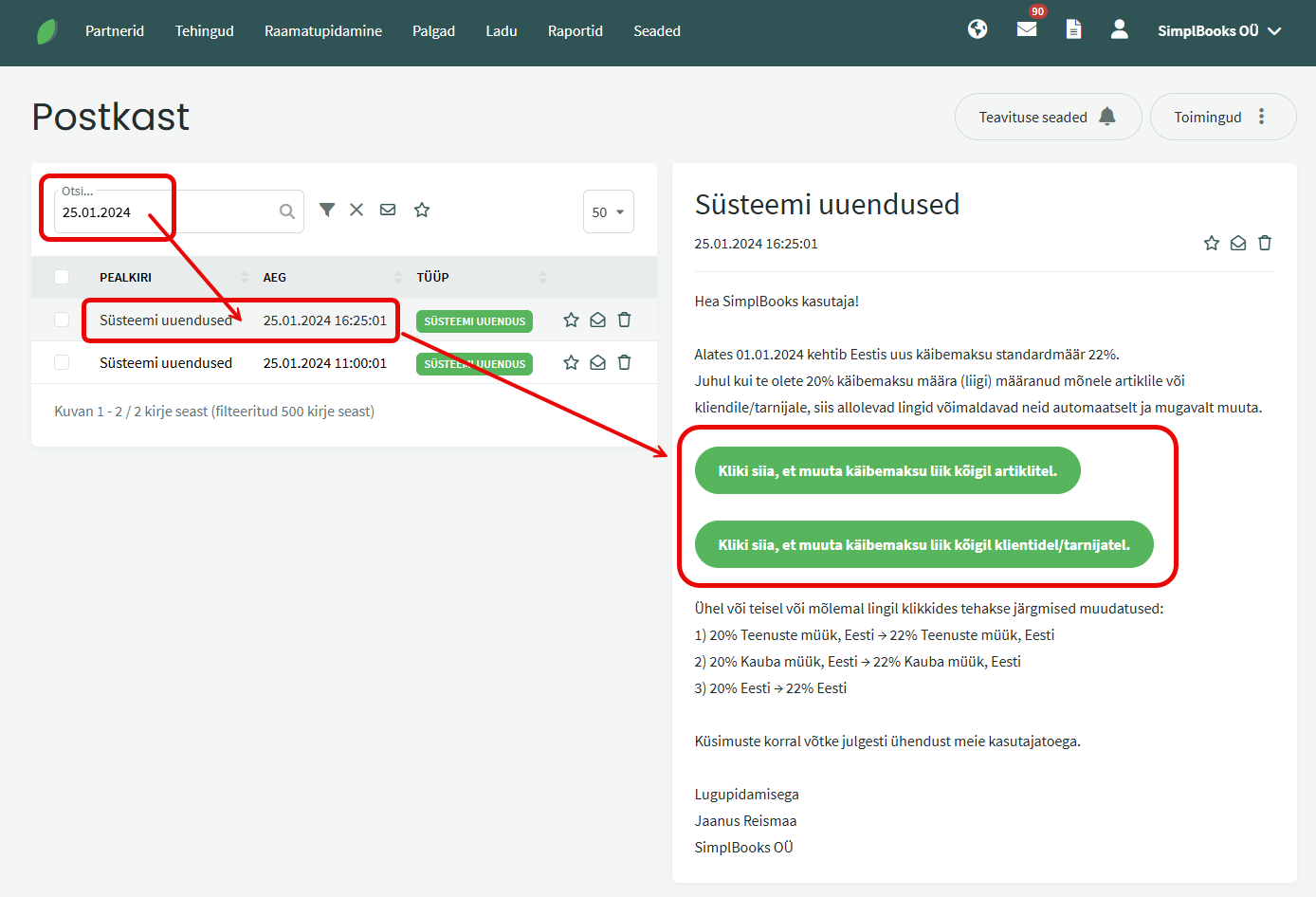Clear the search filter with X icon

click(x=356, y=210)
